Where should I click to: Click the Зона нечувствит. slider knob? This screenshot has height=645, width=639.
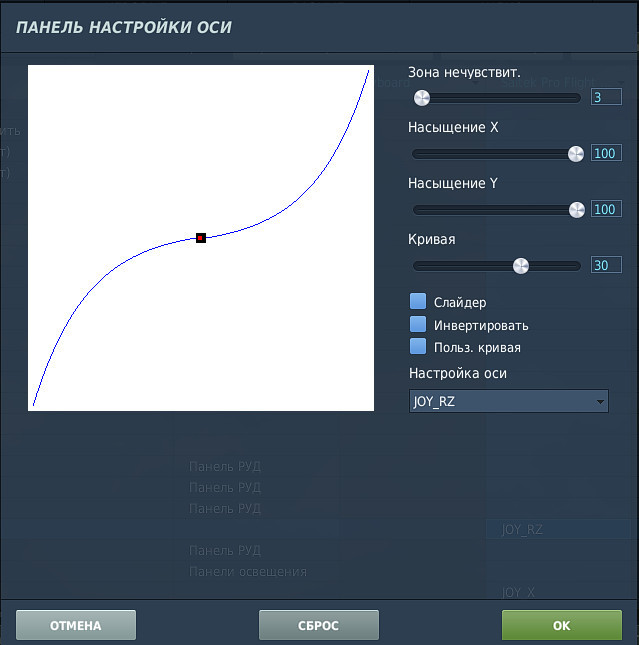point(422,98)
